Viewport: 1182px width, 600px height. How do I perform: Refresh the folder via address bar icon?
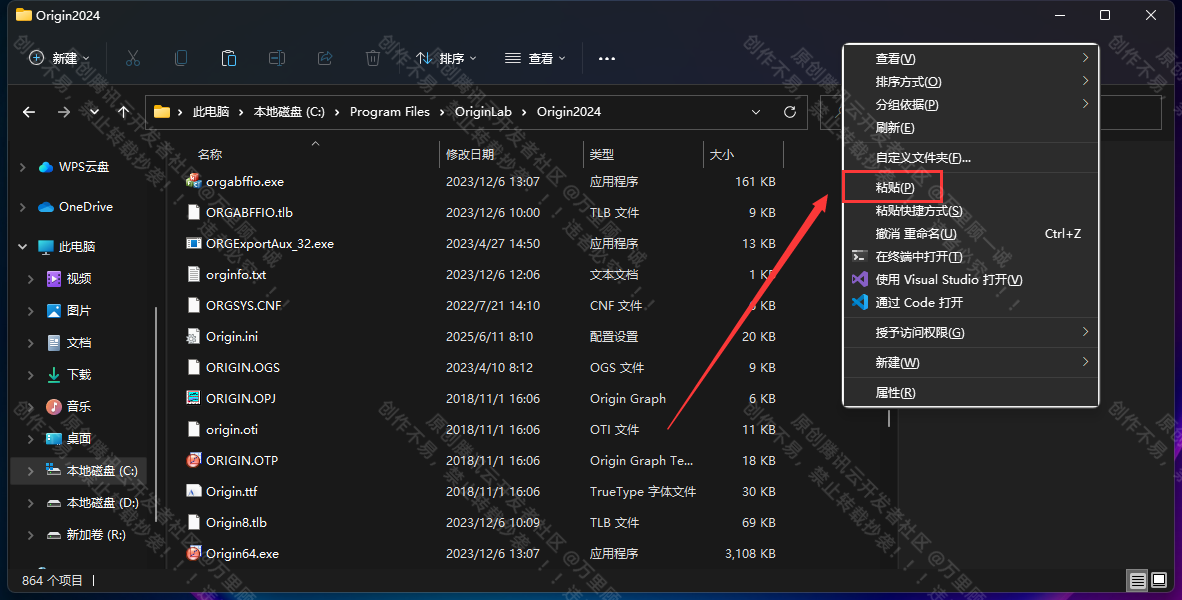tap(790, 112)
